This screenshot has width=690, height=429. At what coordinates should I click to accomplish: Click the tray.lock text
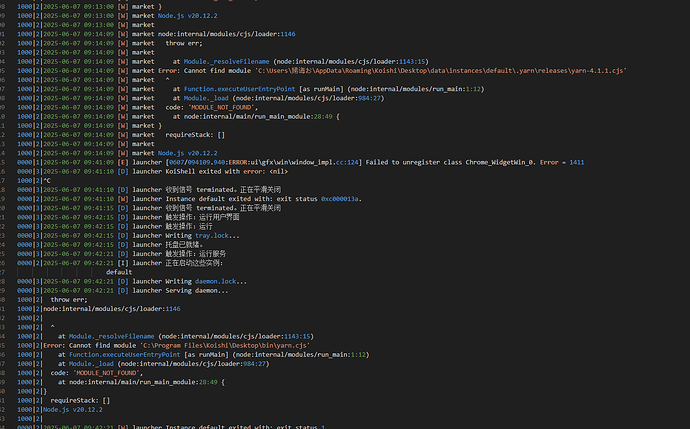coord(212,235)
